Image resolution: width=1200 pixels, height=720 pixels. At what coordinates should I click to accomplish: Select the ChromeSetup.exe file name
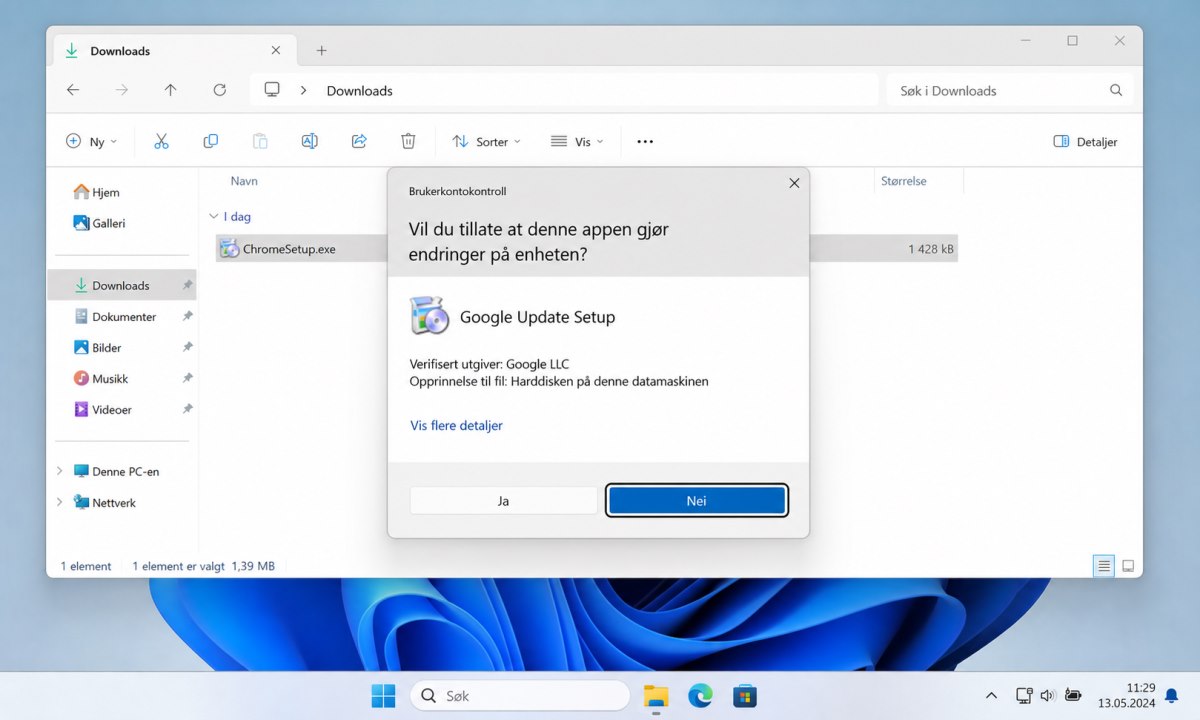point(289,249)
